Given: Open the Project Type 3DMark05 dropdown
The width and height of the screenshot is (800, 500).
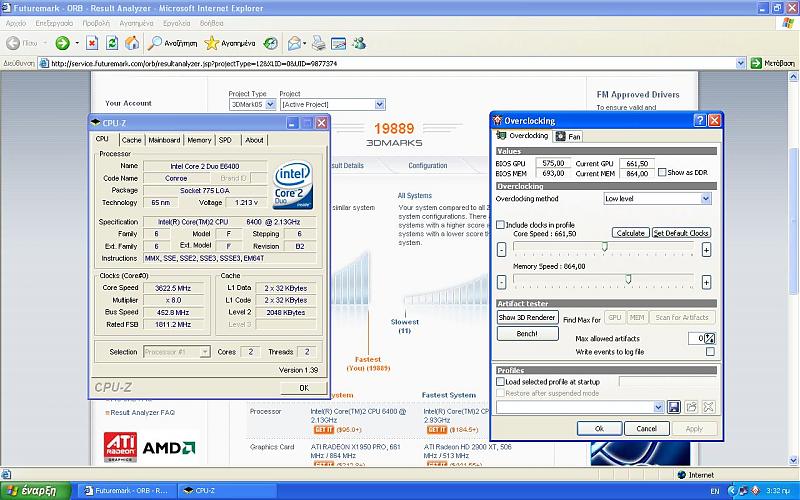Looking at the screenshot, I should click(x=270, y=104).
